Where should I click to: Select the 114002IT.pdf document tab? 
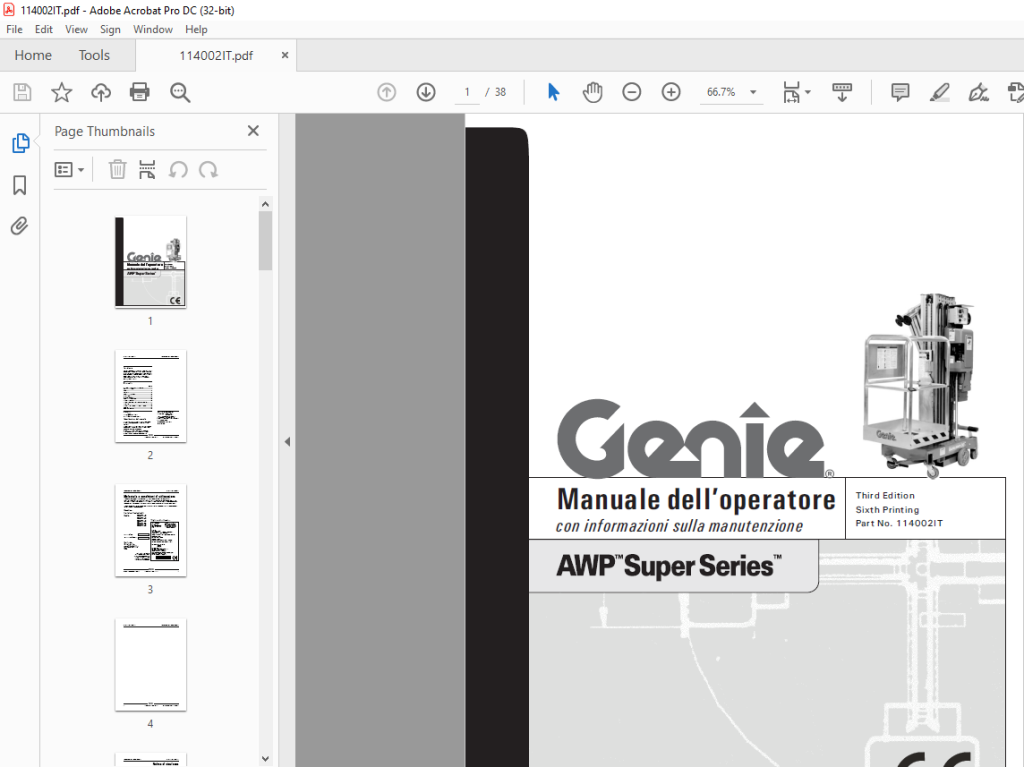point(216,56)
